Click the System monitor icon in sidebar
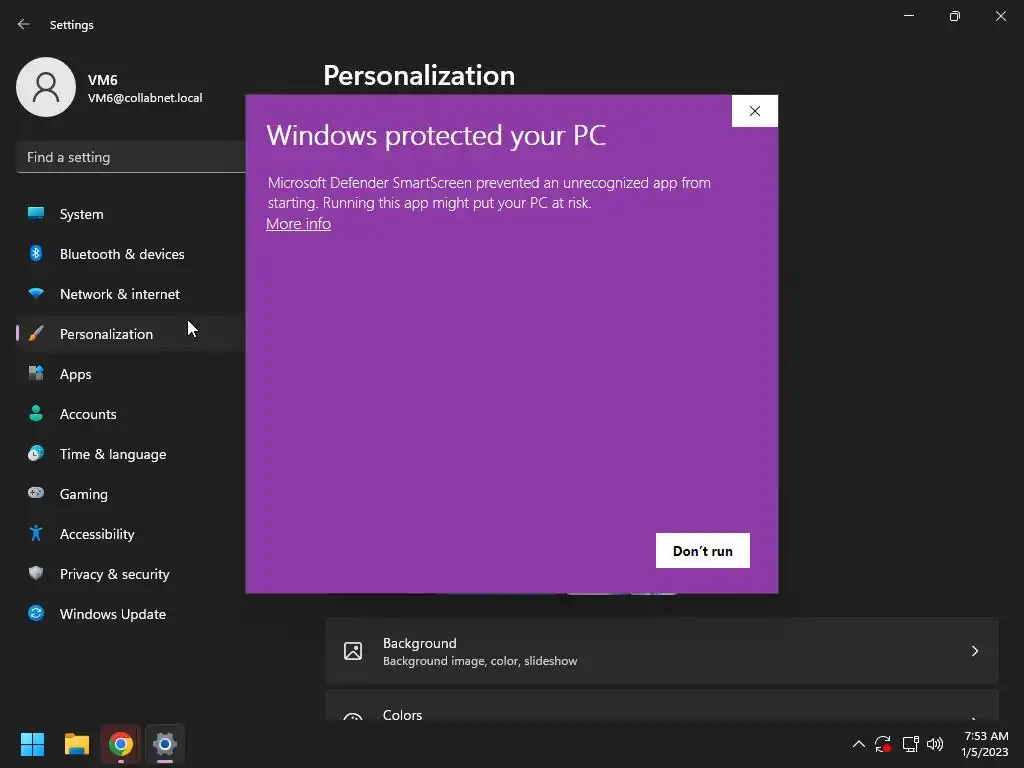This screenshot has height=768, width=1024. click(36, 214)
